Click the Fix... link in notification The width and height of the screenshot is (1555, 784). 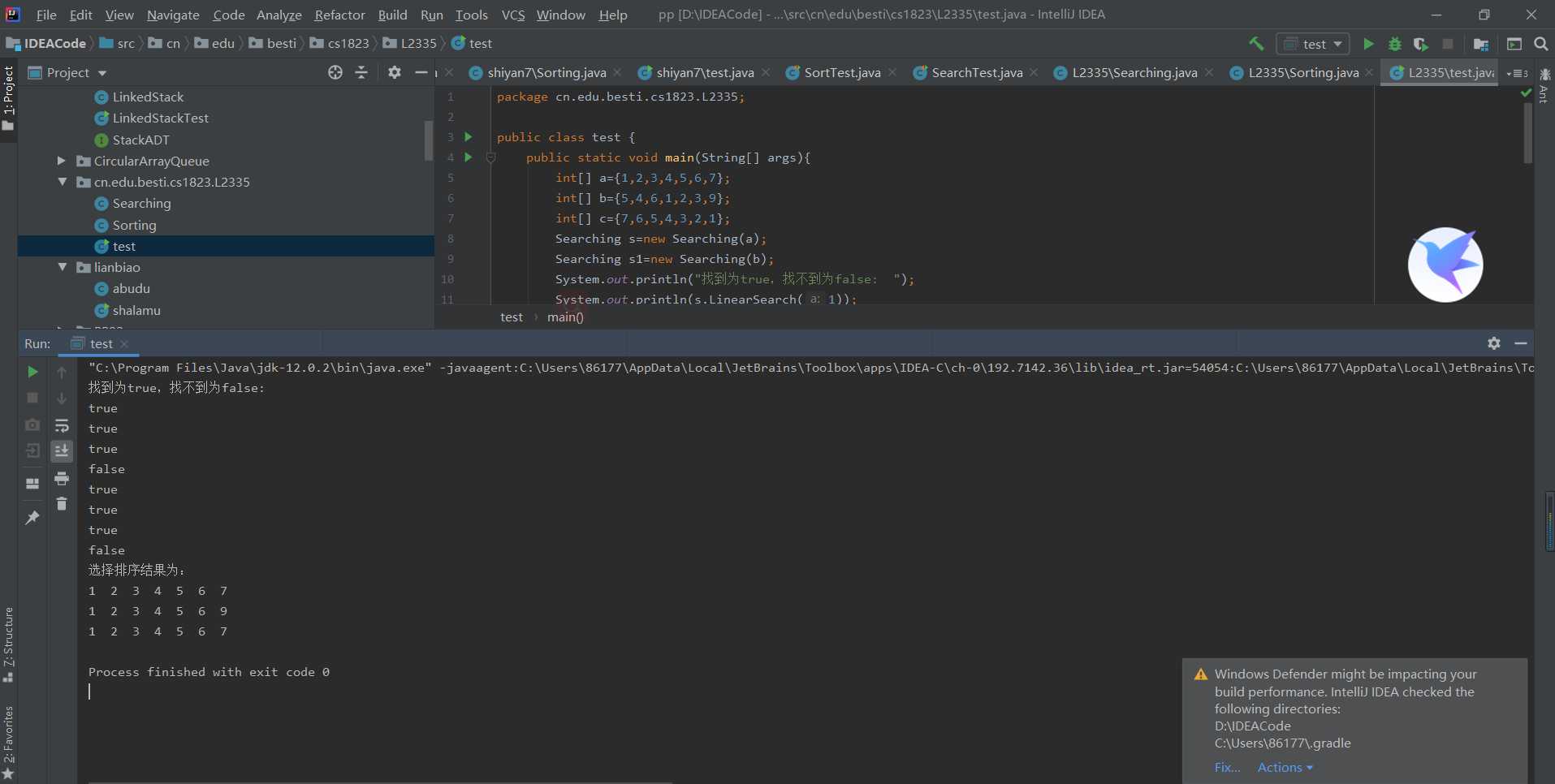[x=1227, y=767]
